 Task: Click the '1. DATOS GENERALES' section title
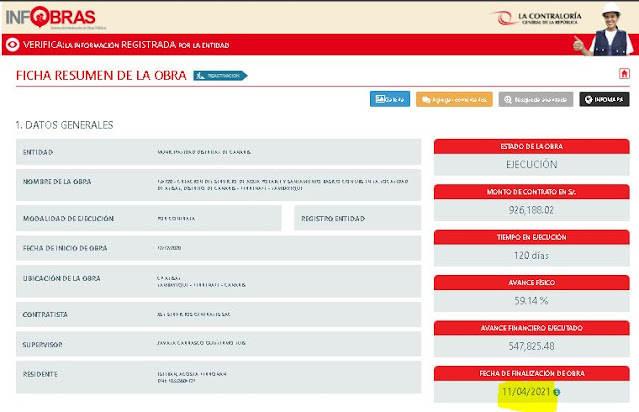click(64, 125)
